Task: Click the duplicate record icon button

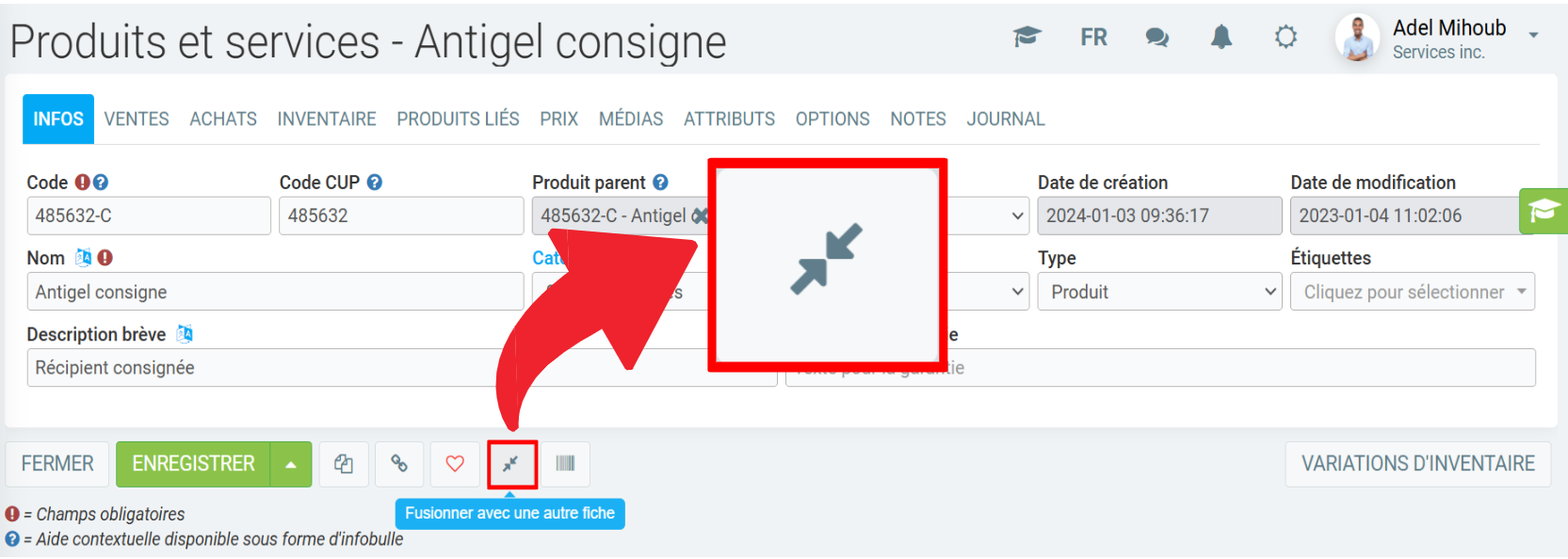Action: [344, 464]
